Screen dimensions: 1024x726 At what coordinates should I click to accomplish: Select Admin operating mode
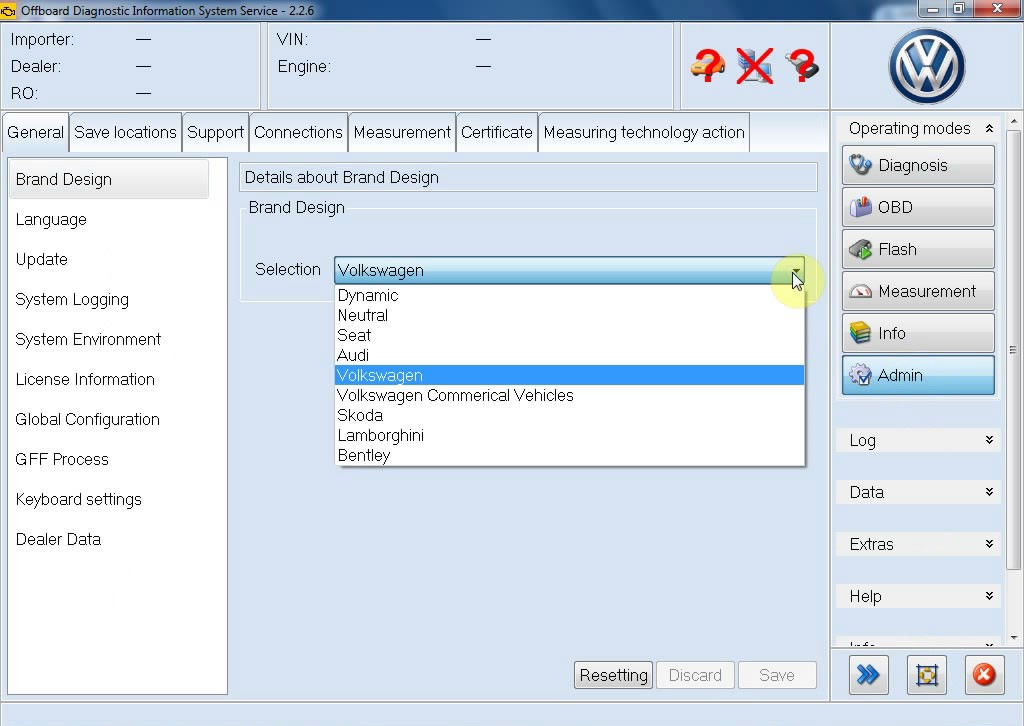click(x=918, y=375)
